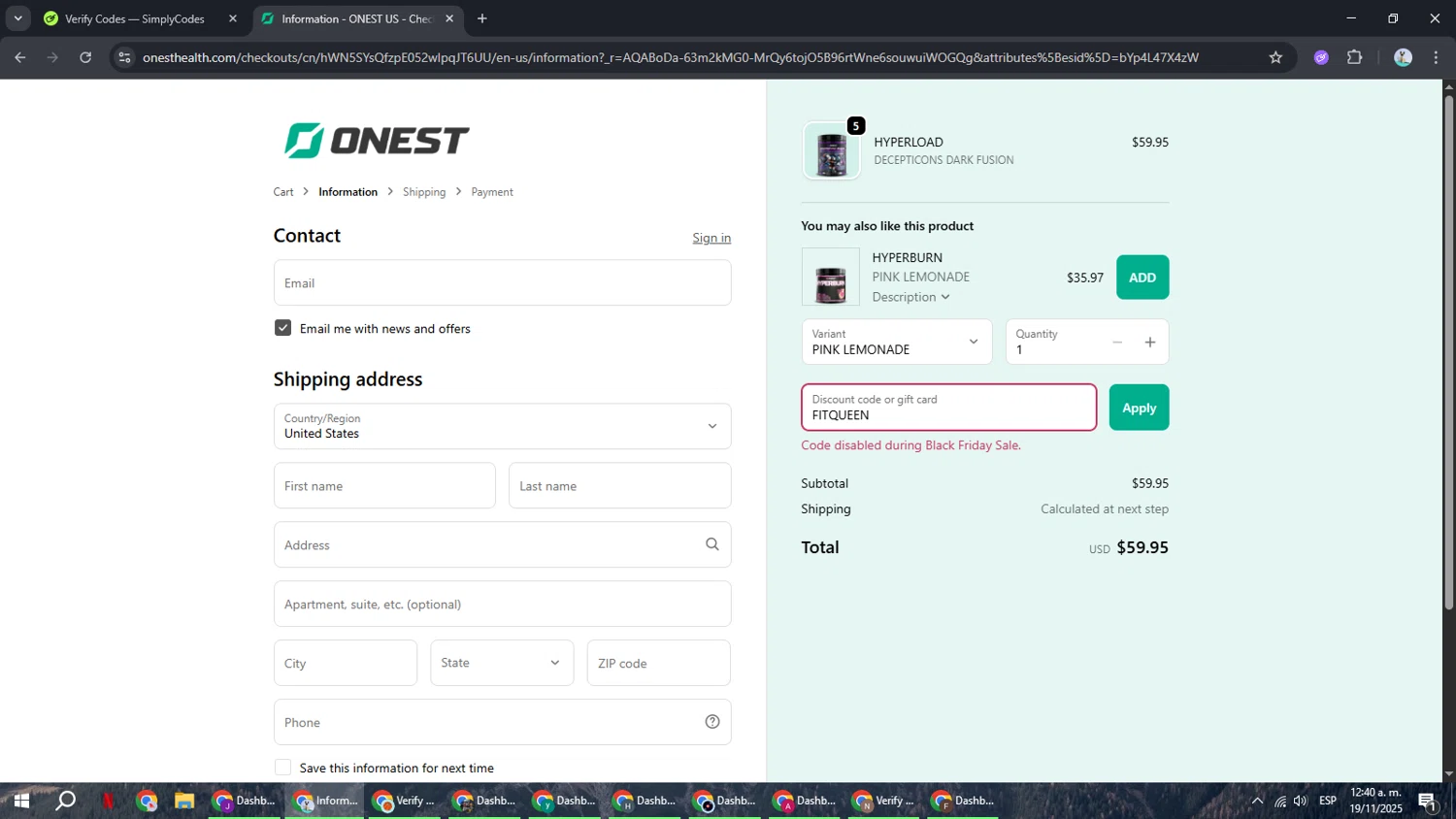The image size is (1456, 819).
Task: Open Windows taskbar search
Action: [65, 801]
